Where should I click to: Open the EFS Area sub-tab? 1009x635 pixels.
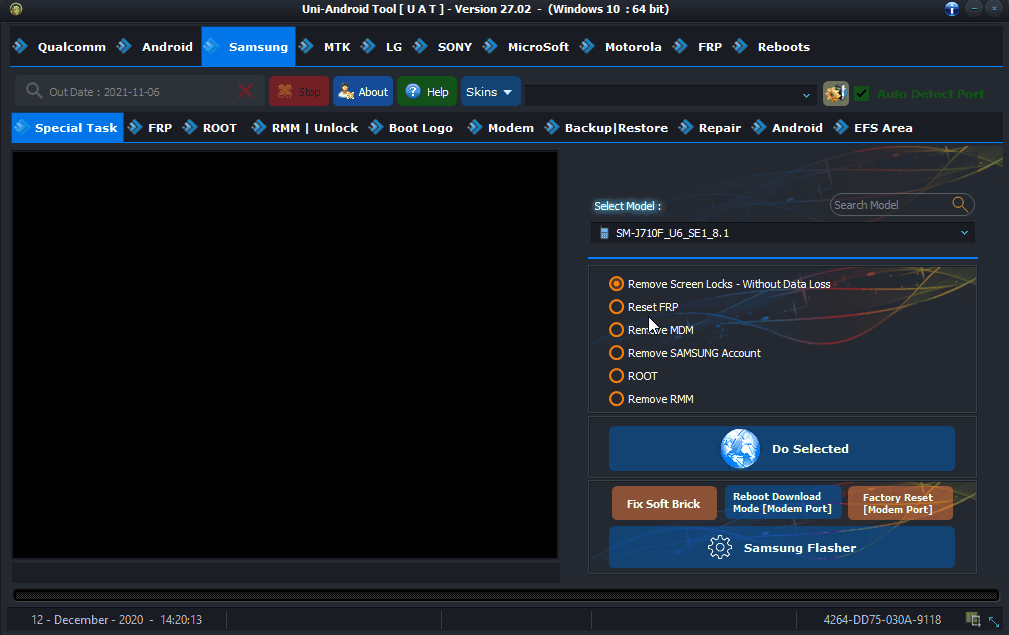(874, 127)
